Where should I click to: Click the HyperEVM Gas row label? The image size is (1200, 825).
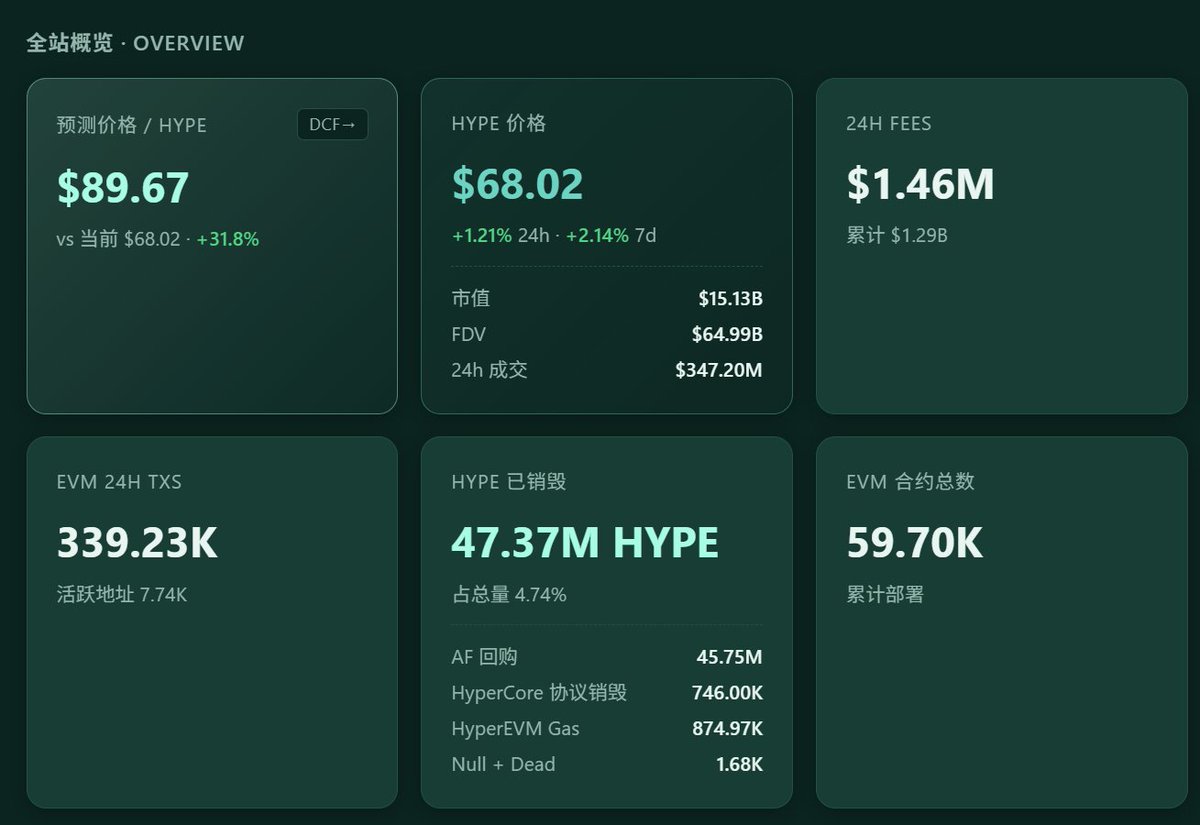(x=515, y=729)
